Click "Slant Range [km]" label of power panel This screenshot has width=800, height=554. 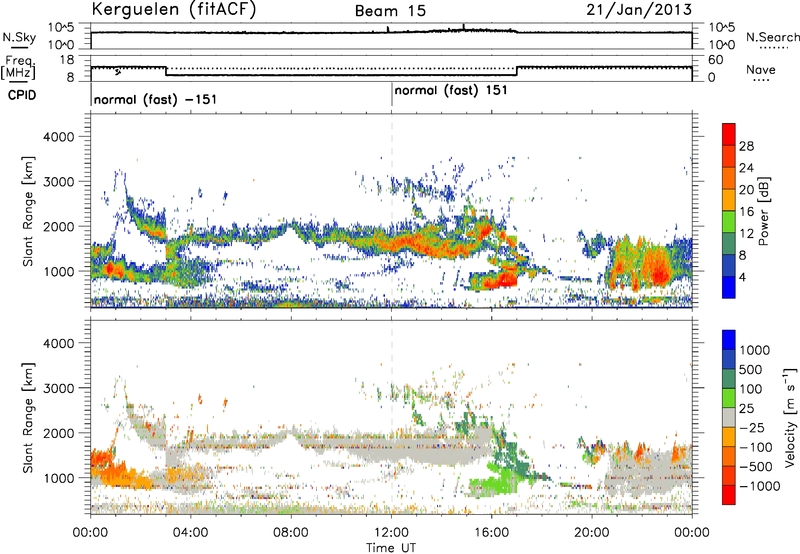(28, 211)
